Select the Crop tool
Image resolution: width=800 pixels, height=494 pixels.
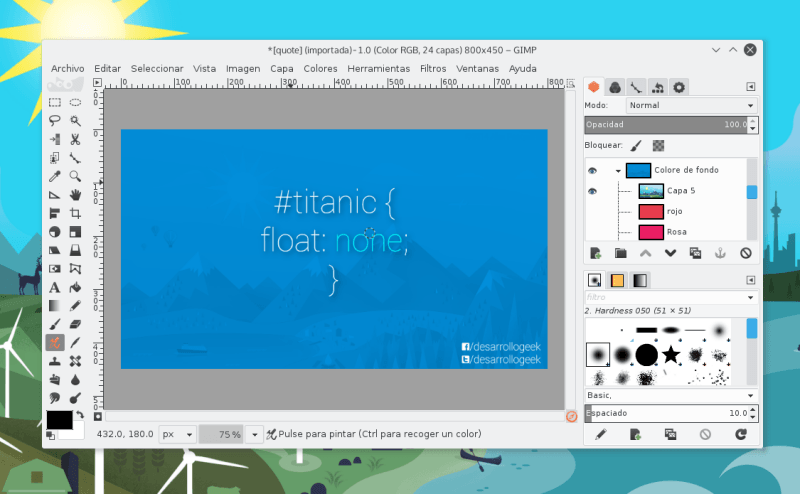point(75,213)
